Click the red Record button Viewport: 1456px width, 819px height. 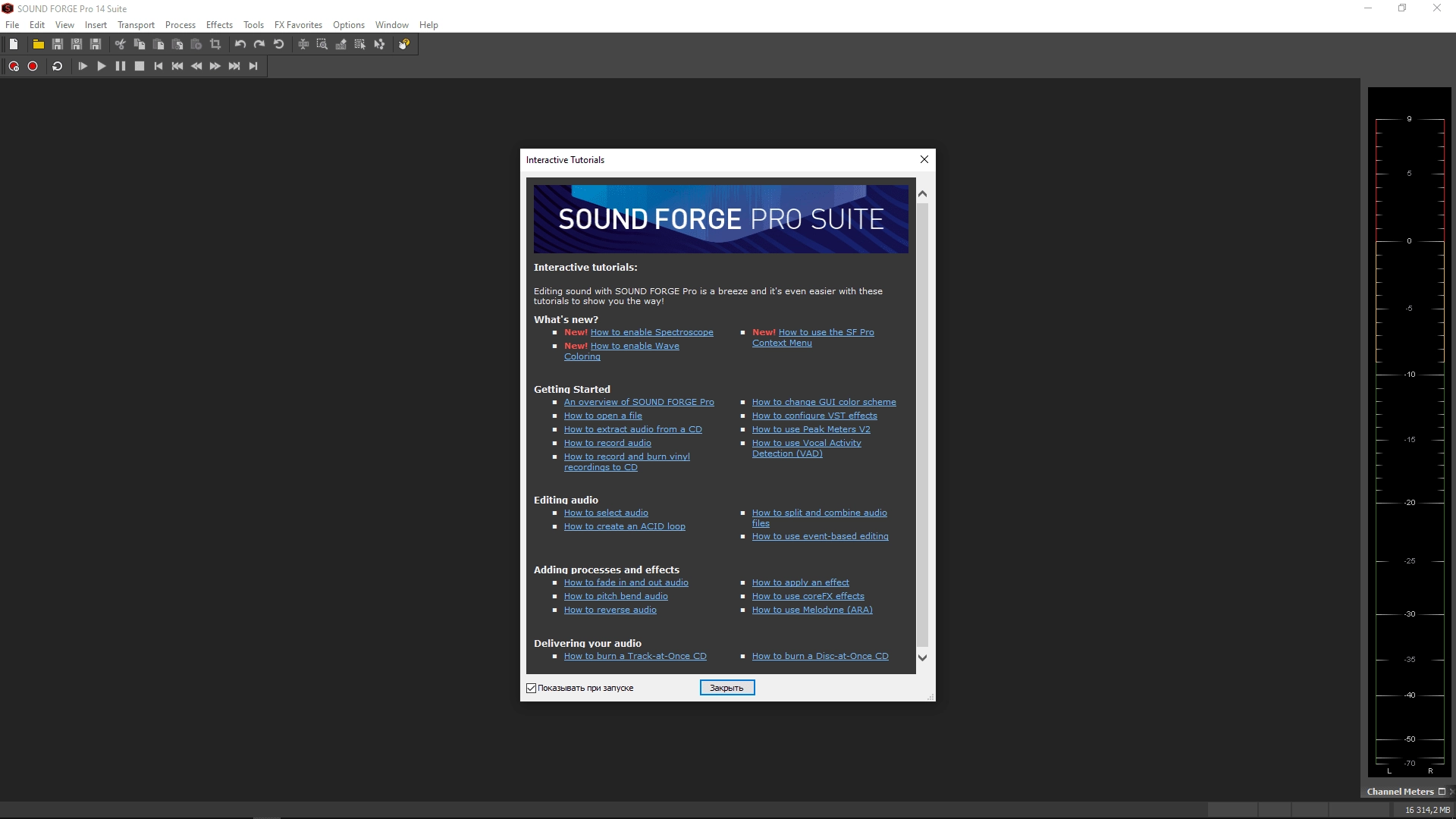(x=33, y=66)
